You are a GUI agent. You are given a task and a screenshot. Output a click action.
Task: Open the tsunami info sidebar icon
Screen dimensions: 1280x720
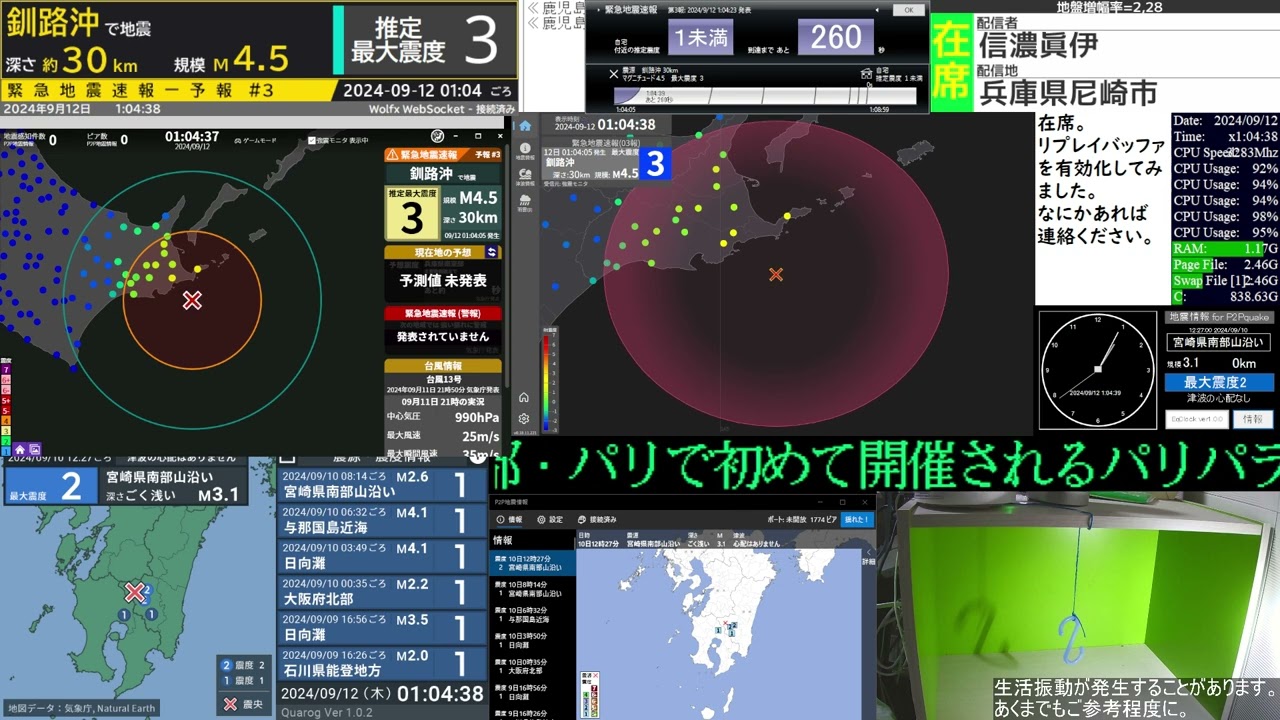click(525, 178)
